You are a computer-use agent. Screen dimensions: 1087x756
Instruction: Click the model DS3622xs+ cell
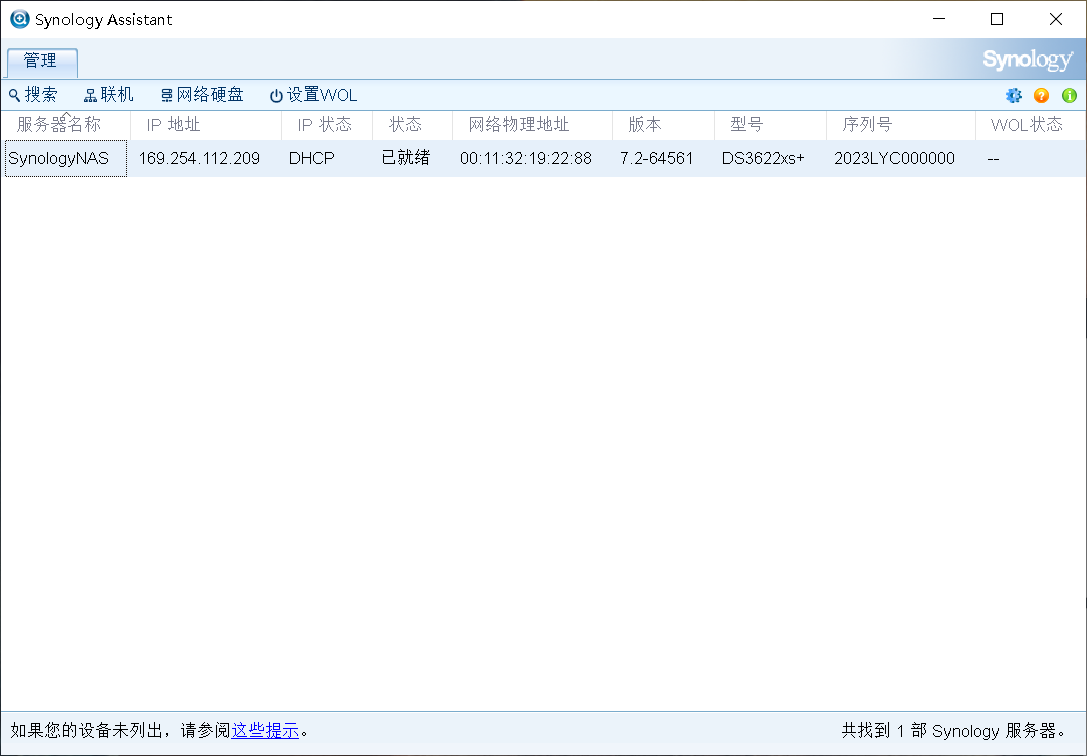pos(763,159)
